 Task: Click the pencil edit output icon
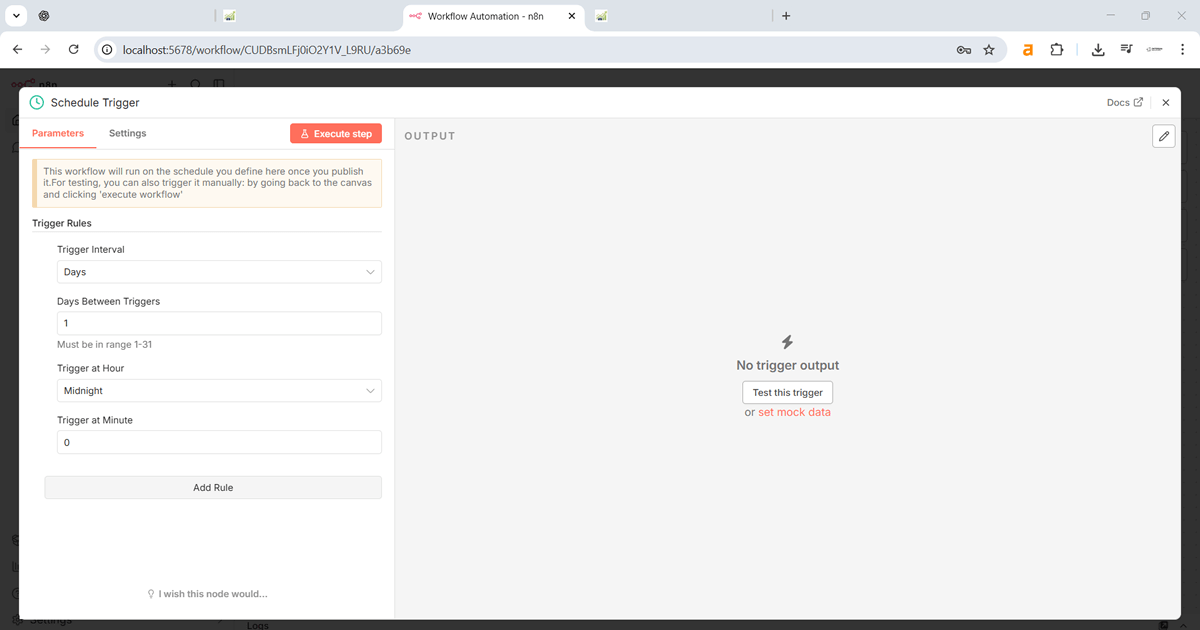[1163, 136]
